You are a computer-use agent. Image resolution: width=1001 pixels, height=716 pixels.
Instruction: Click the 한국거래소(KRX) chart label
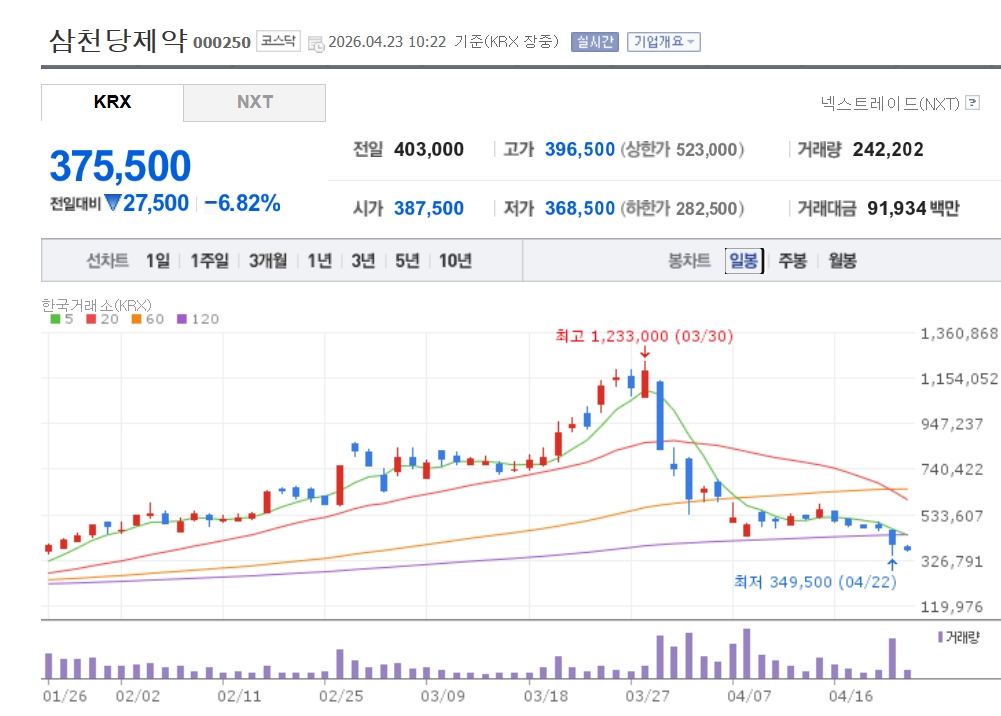click(96, 304)
